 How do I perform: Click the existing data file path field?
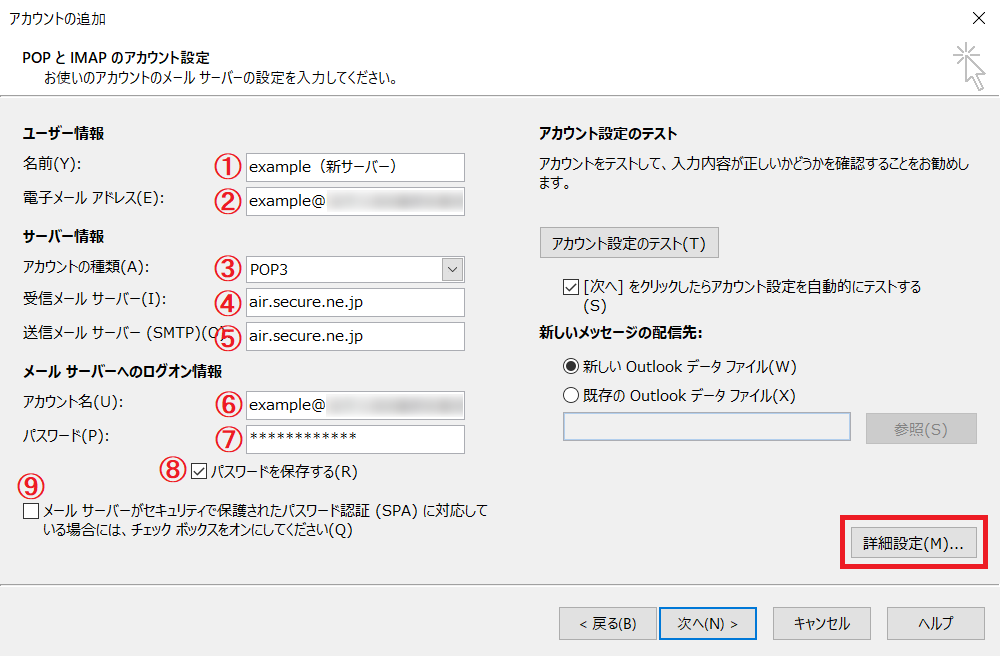coord(706,428)
